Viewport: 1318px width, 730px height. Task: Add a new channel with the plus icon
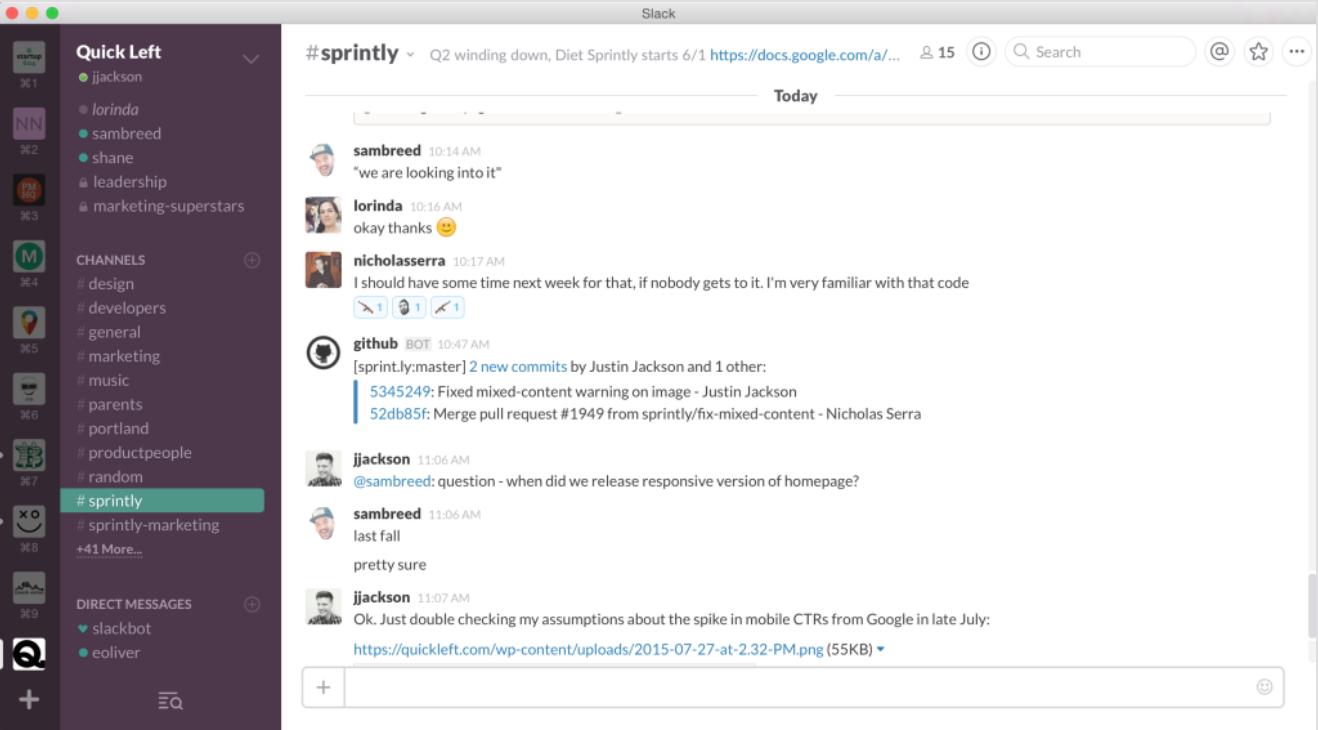(x=252, y=260)
